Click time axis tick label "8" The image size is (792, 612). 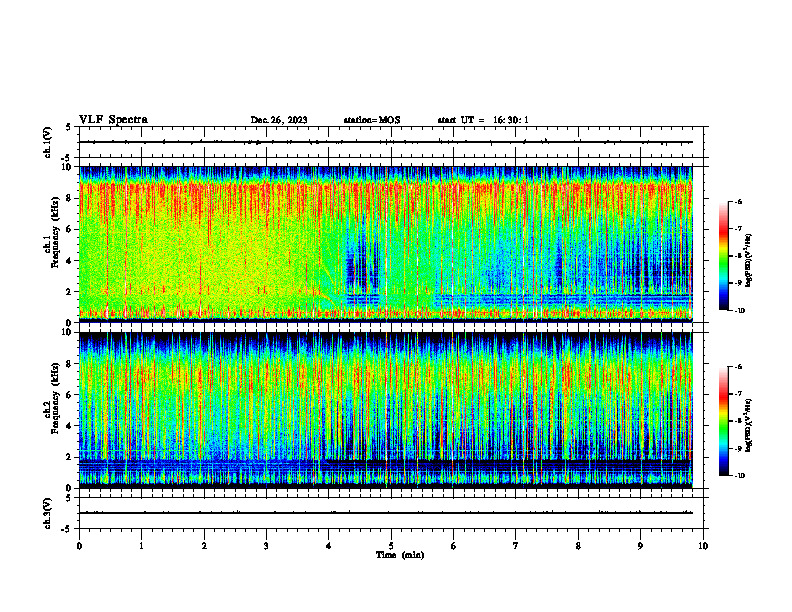click(578, 546)
